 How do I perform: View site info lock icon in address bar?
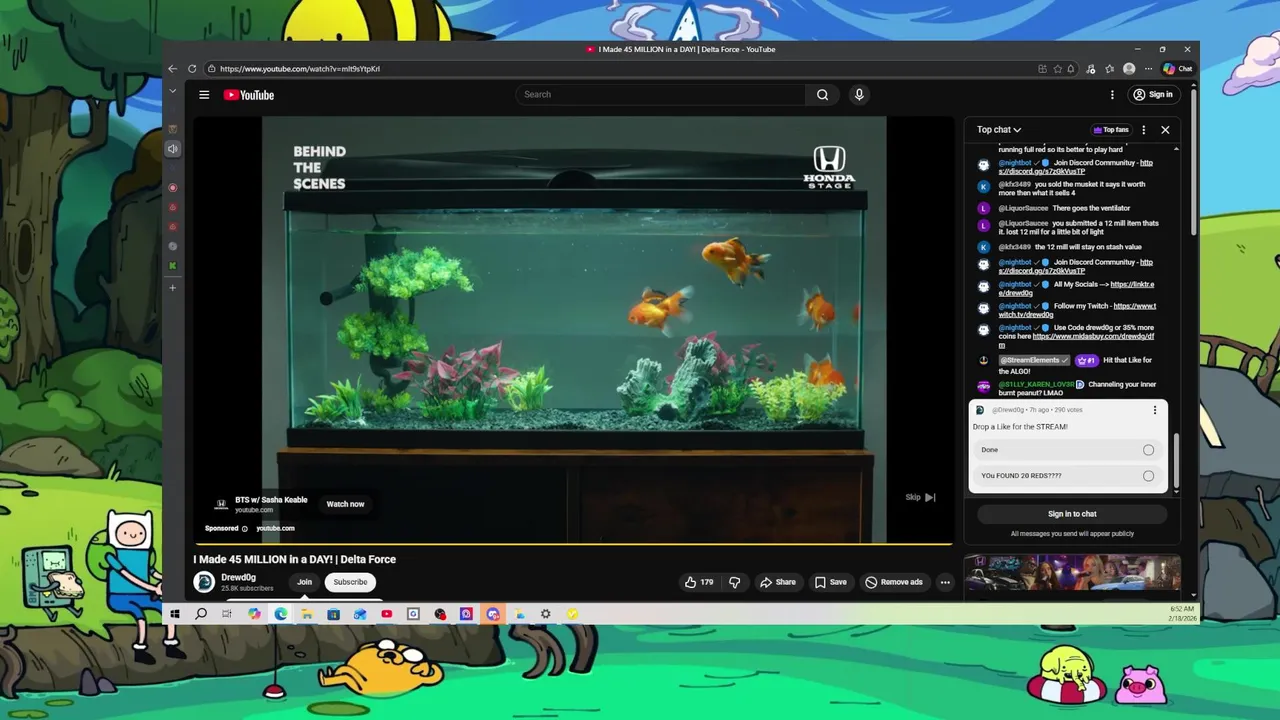(x=212, y=69)
